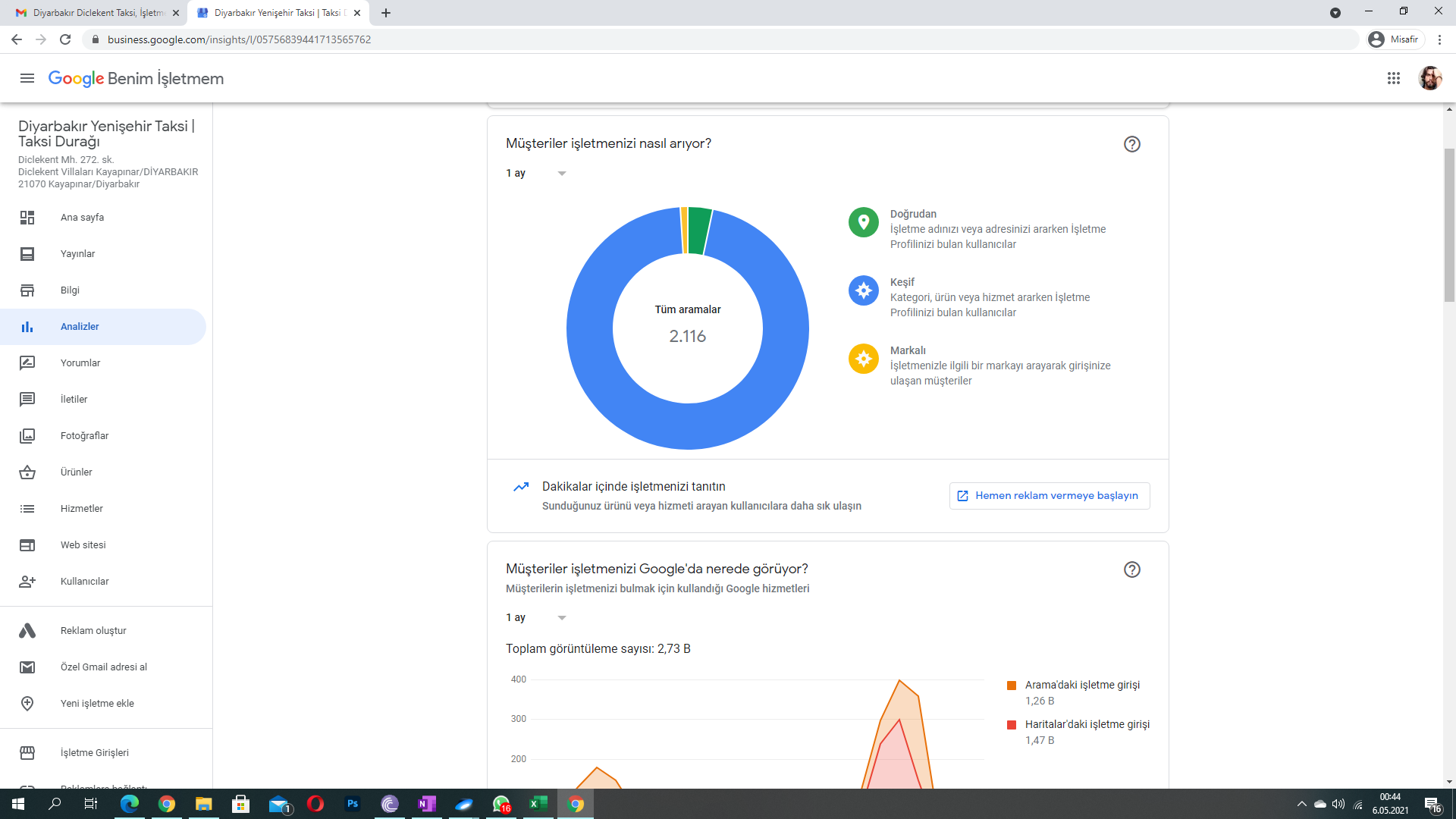This screenshot has width=1456, height=819.
Task: Click the Ana sayfa dashboard icon
Action: pyautogui.click(x=27, y=218)
